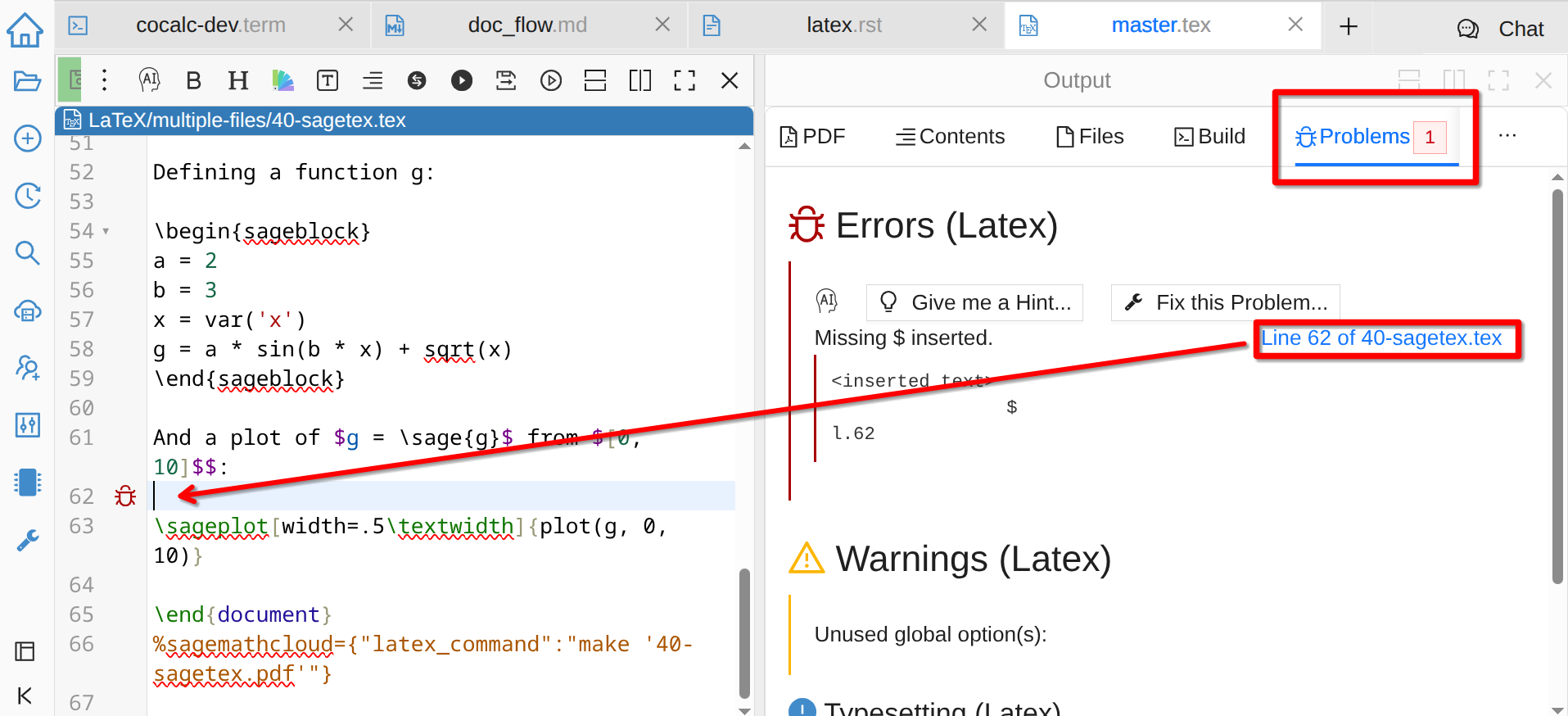Open the file explorer folder icon
This screenshot has height=716, width=1568.
point(27,81)
